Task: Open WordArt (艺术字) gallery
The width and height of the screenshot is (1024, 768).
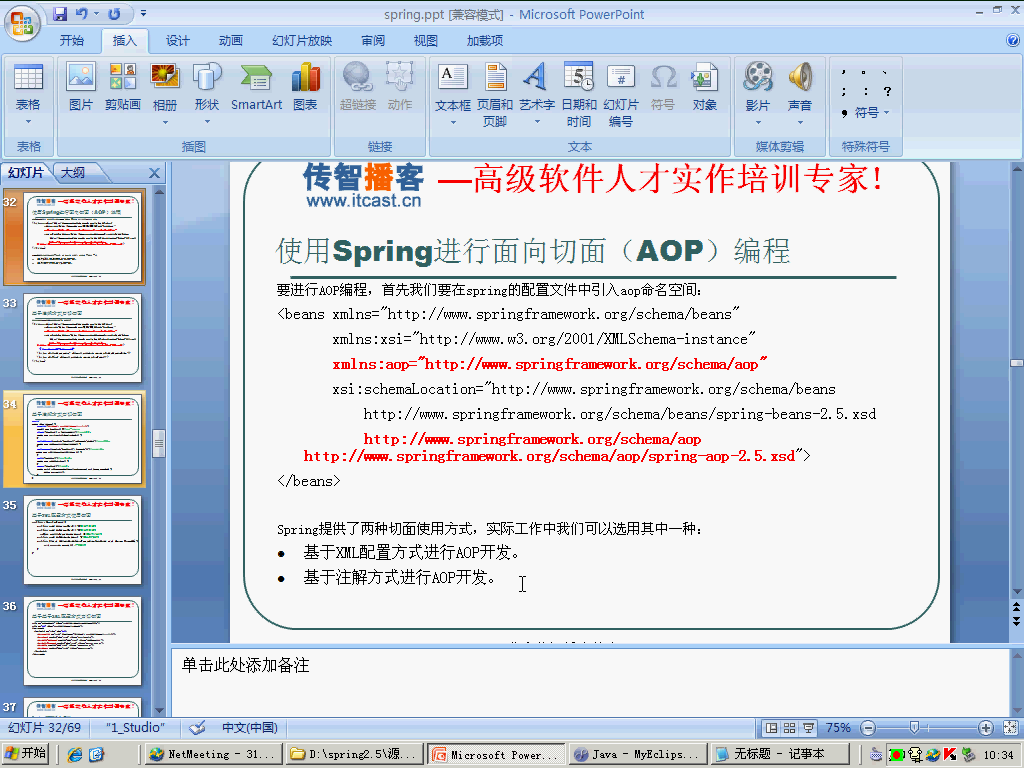Action: point(537,77)
